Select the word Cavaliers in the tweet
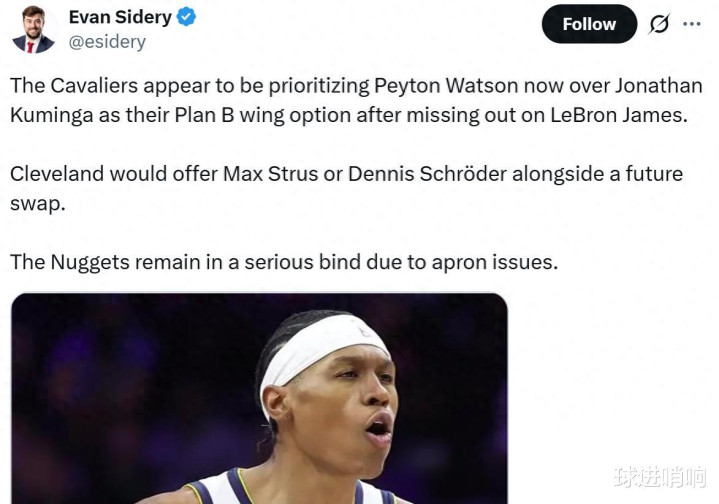Screen dimensions: 719x504 94,86
